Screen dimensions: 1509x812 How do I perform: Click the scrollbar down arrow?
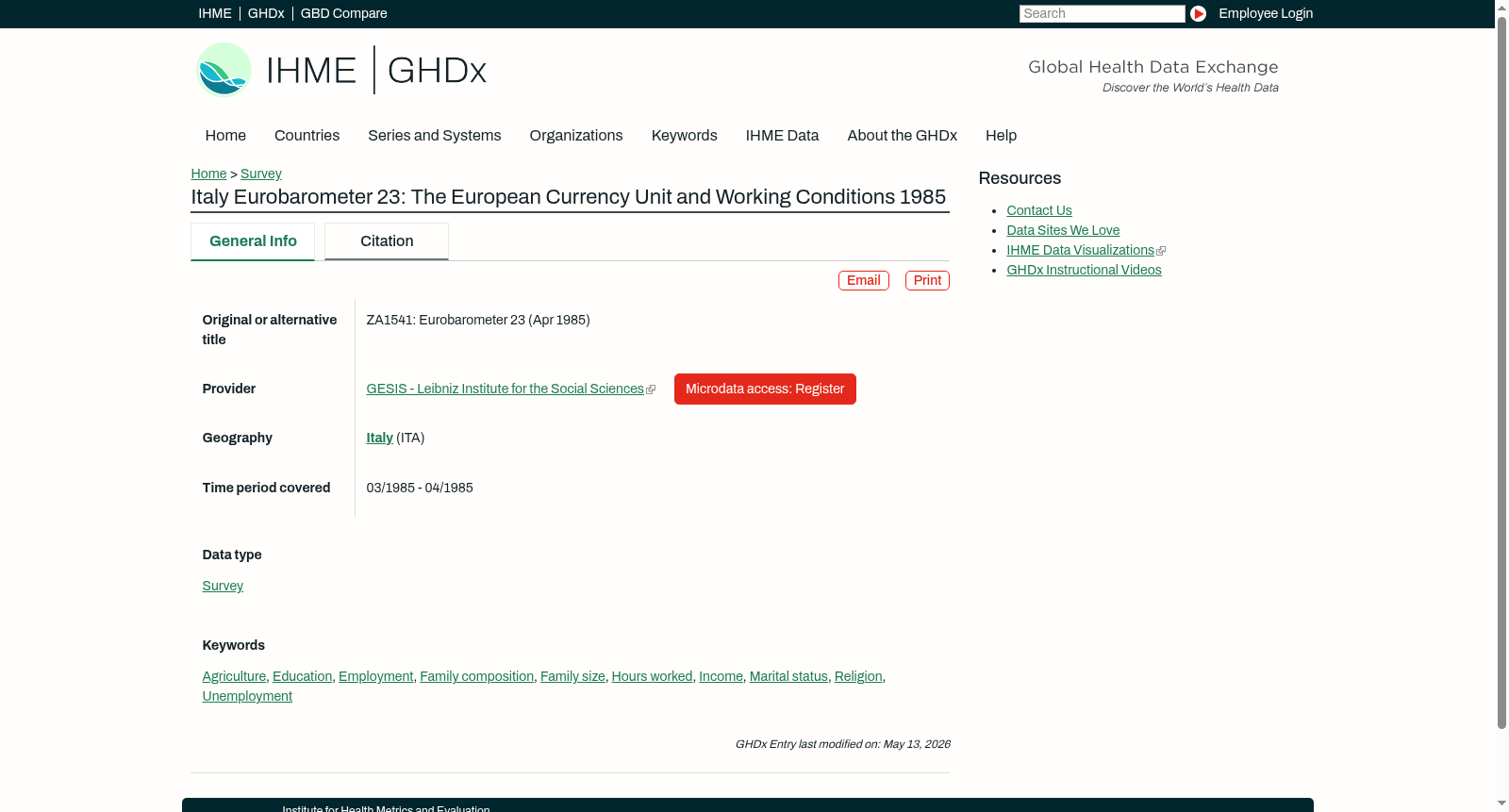1501,804
